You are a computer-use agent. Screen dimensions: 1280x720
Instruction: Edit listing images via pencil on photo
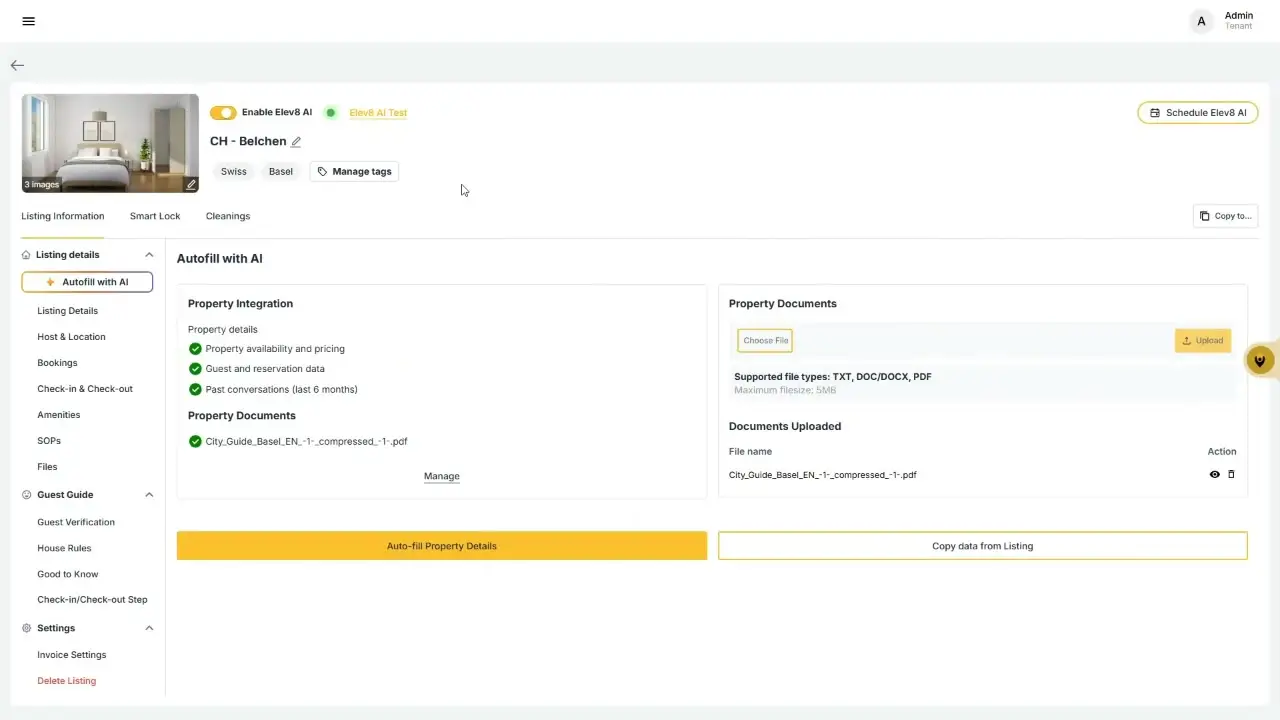point(191,185)
